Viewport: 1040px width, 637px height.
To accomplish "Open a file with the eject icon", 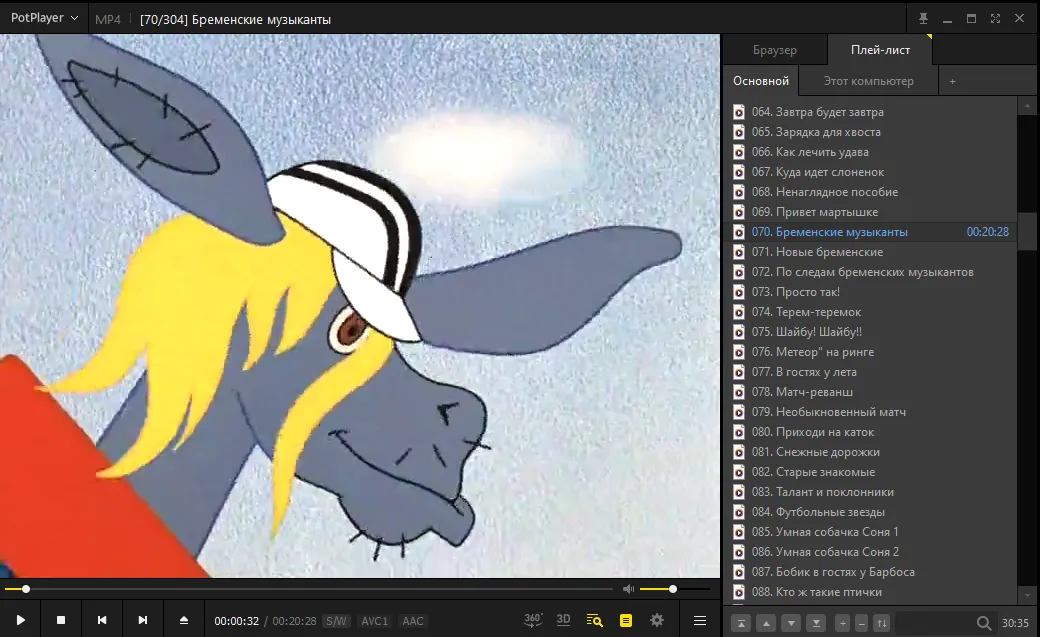I will click(184, 620).
